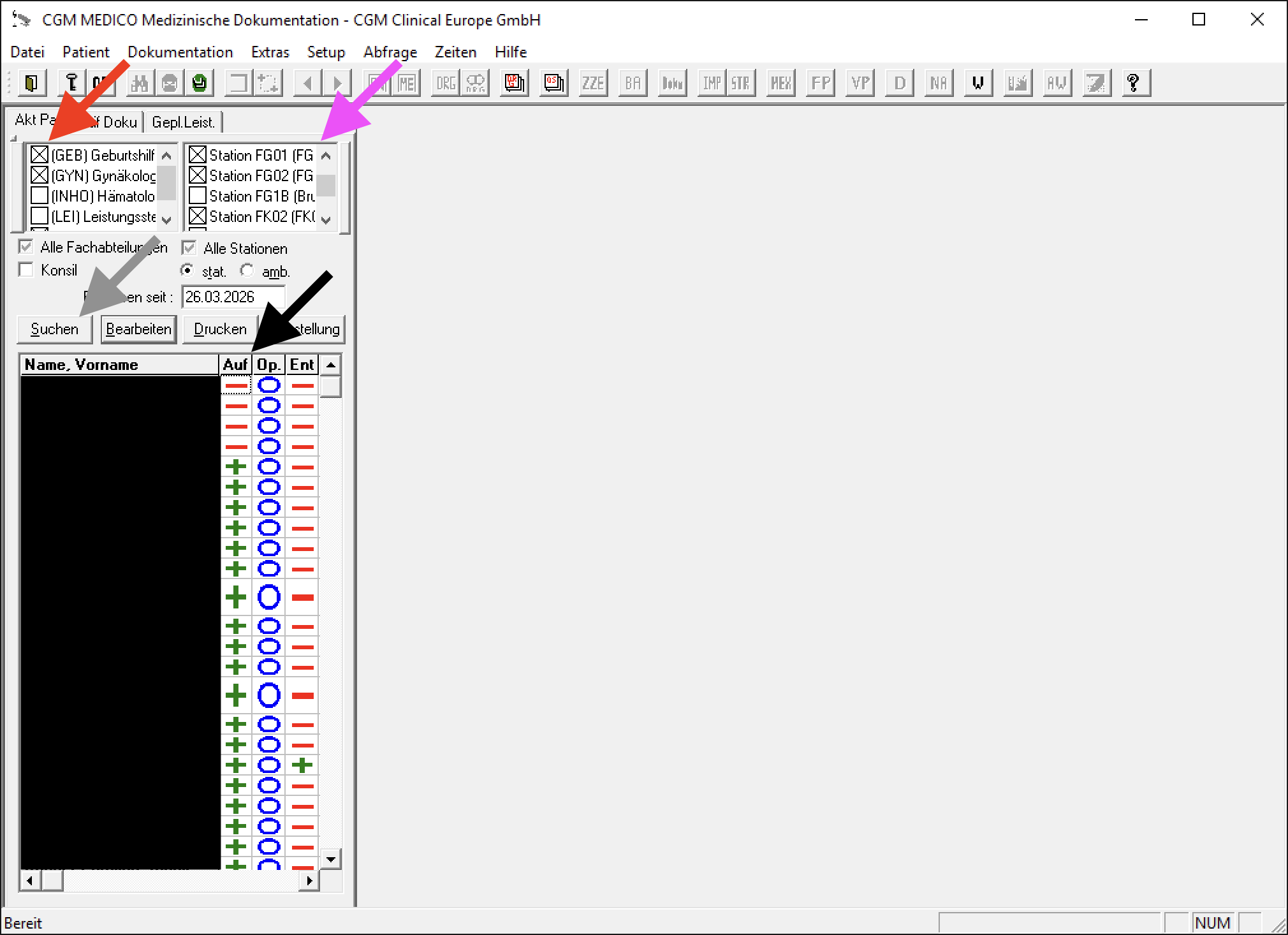Screen dimensions: 1288x935
Task: Click the binoculars search toolbar icon
Action: (x=140, y=83)
